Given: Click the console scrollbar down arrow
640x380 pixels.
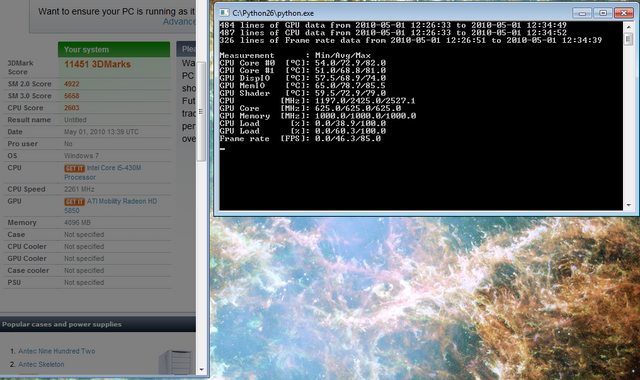Looking at the screenshot, I should [x=629, y=205].
